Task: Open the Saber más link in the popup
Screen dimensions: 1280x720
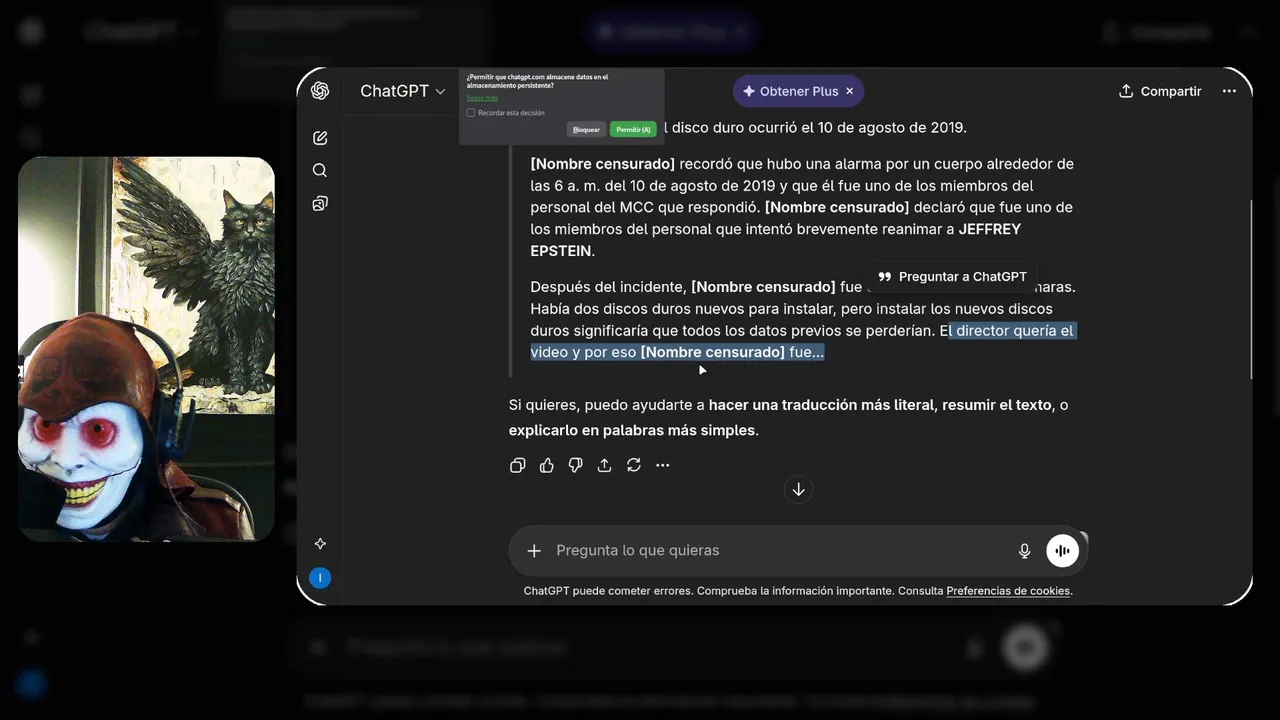Action: pos(482,98)
